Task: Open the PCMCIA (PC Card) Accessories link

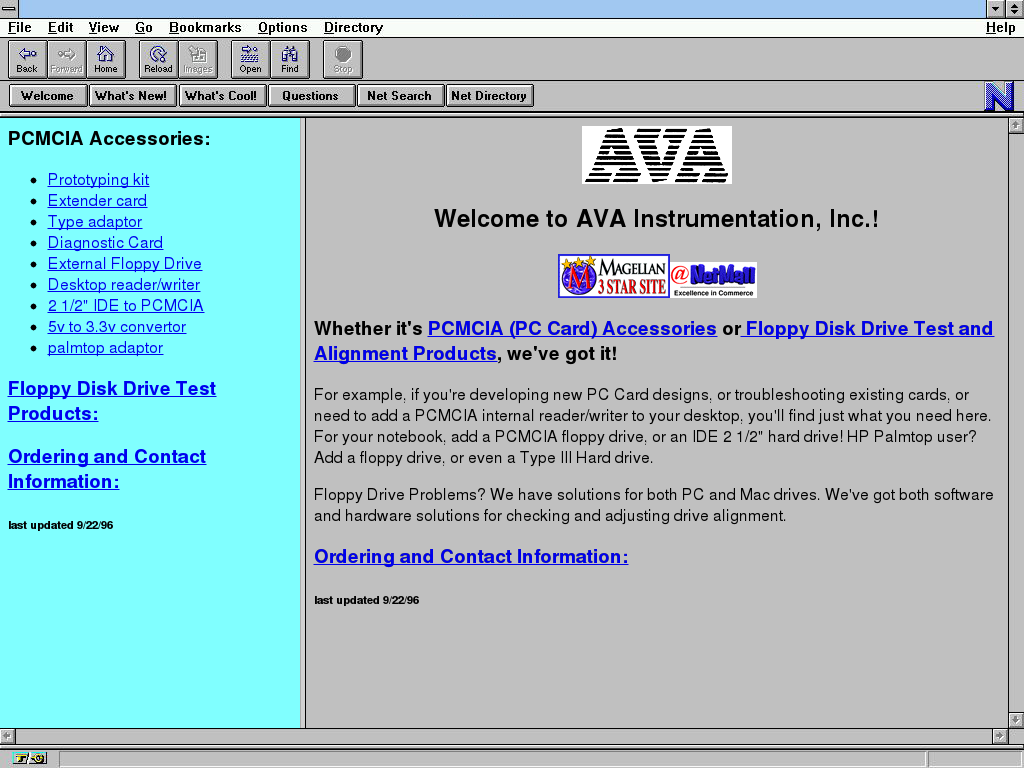Action: 572,329
